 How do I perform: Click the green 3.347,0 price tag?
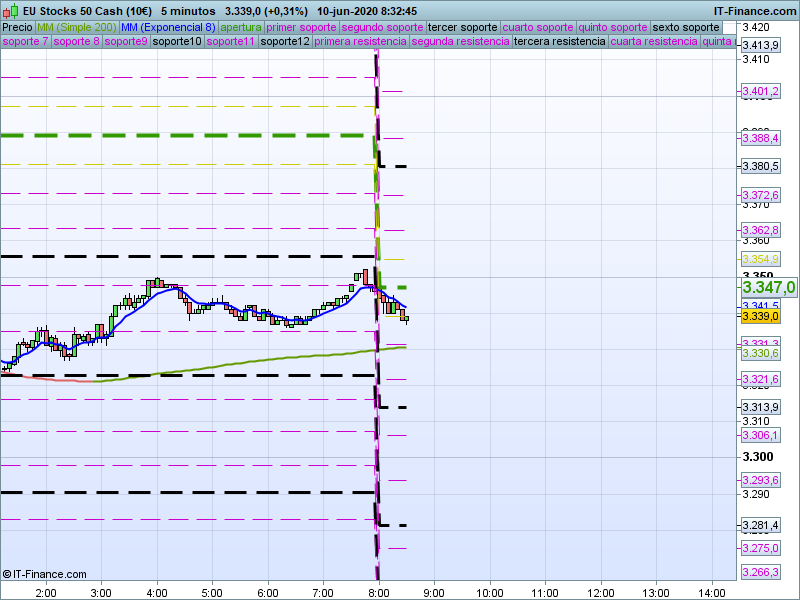pos(768,287)
